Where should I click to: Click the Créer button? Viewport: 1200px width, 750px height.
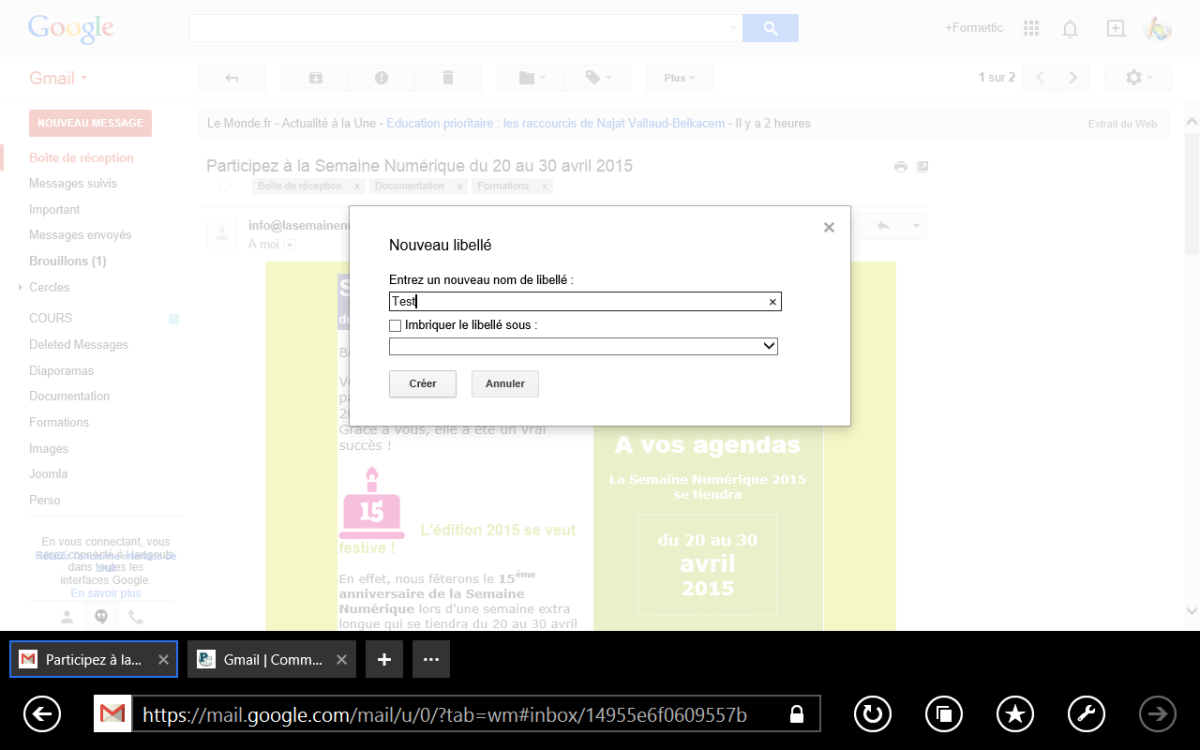pyautogui.click(x=423, y=384)
